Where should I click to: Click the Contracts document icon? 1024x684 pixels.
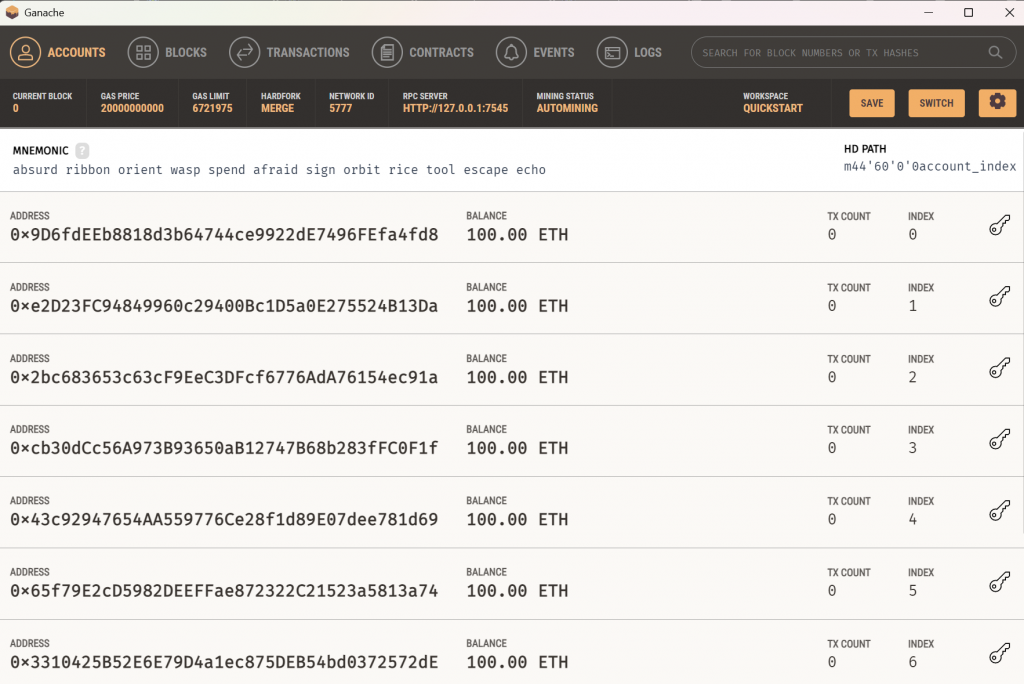click(x=387, y=52)
